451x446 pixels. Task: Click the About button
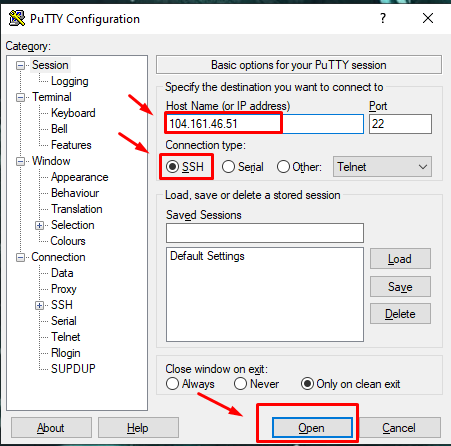[x=51, y=428]
